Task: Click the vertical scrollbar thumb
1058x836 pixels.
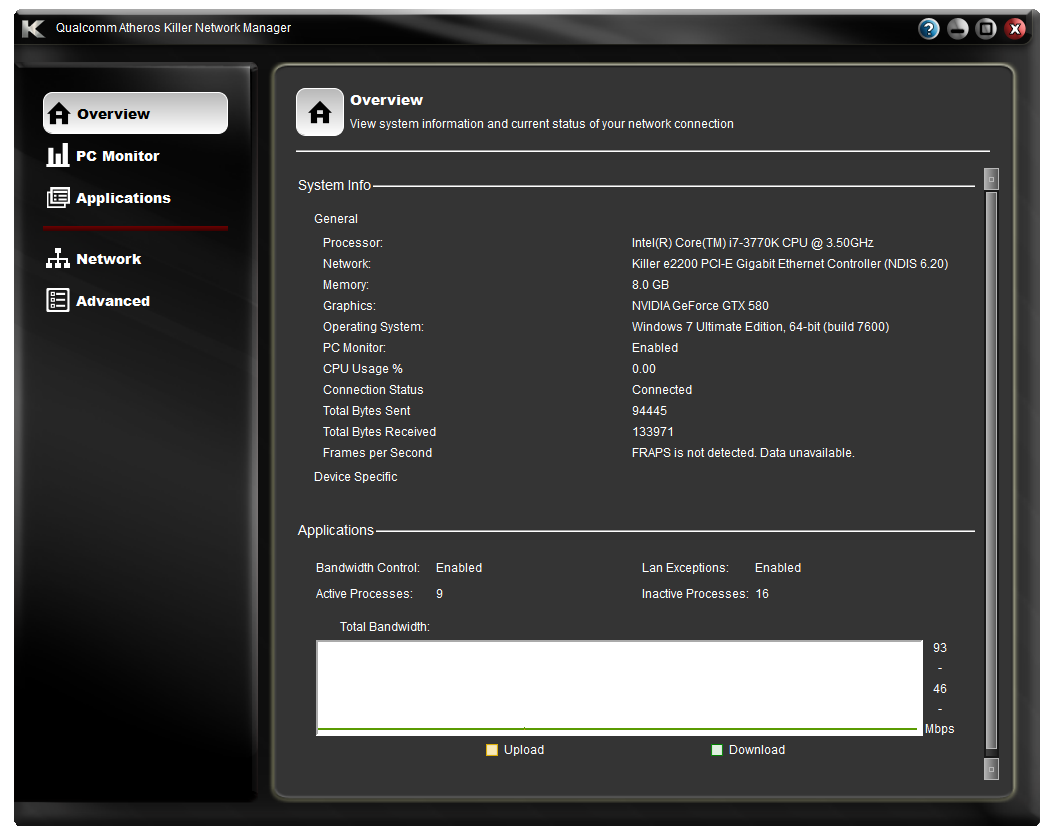Action: coord(991,471)
